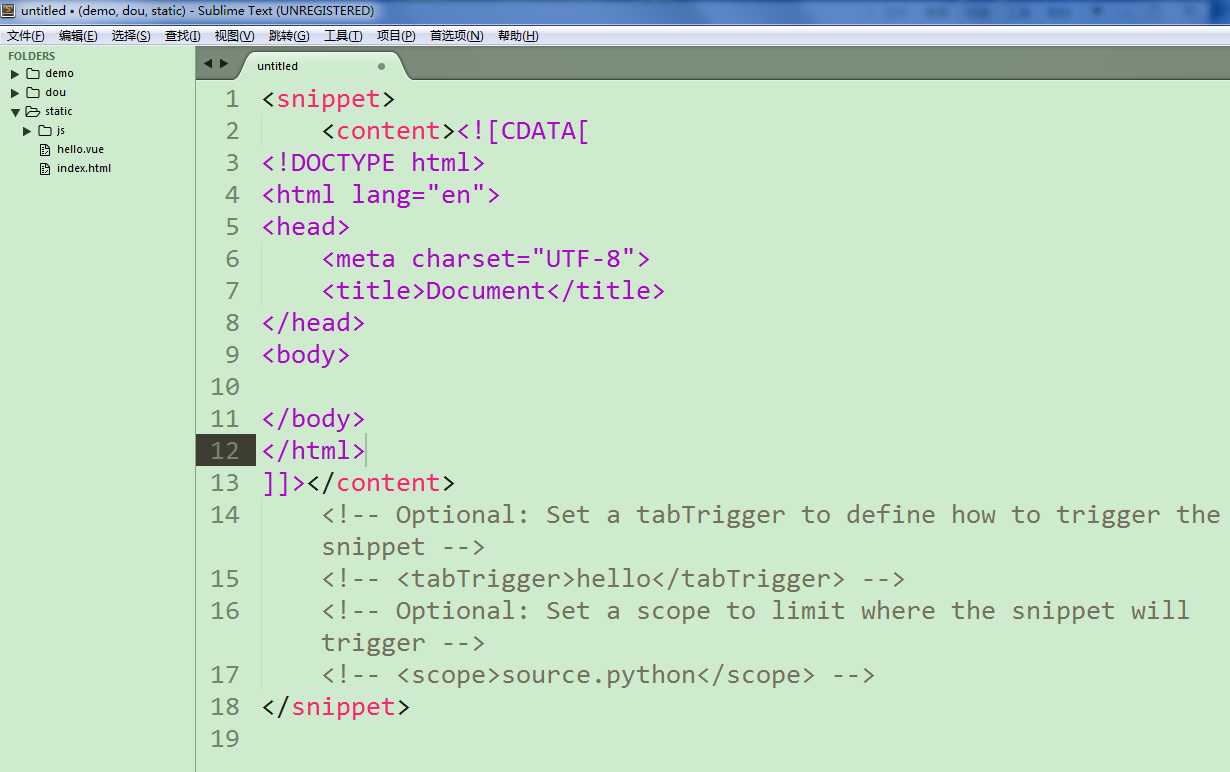The height and width of the screenshot is (772, 1230).
Task: Click the open static folder icon
Action: click(x=33, y=111)
